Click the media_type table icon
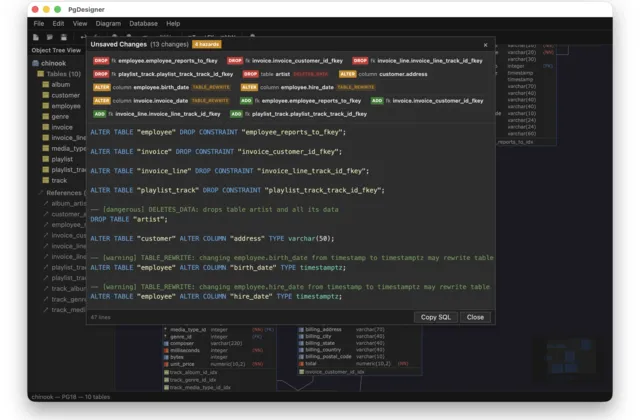The width and height of the screenshot is (640, 420). click(46, 148)
